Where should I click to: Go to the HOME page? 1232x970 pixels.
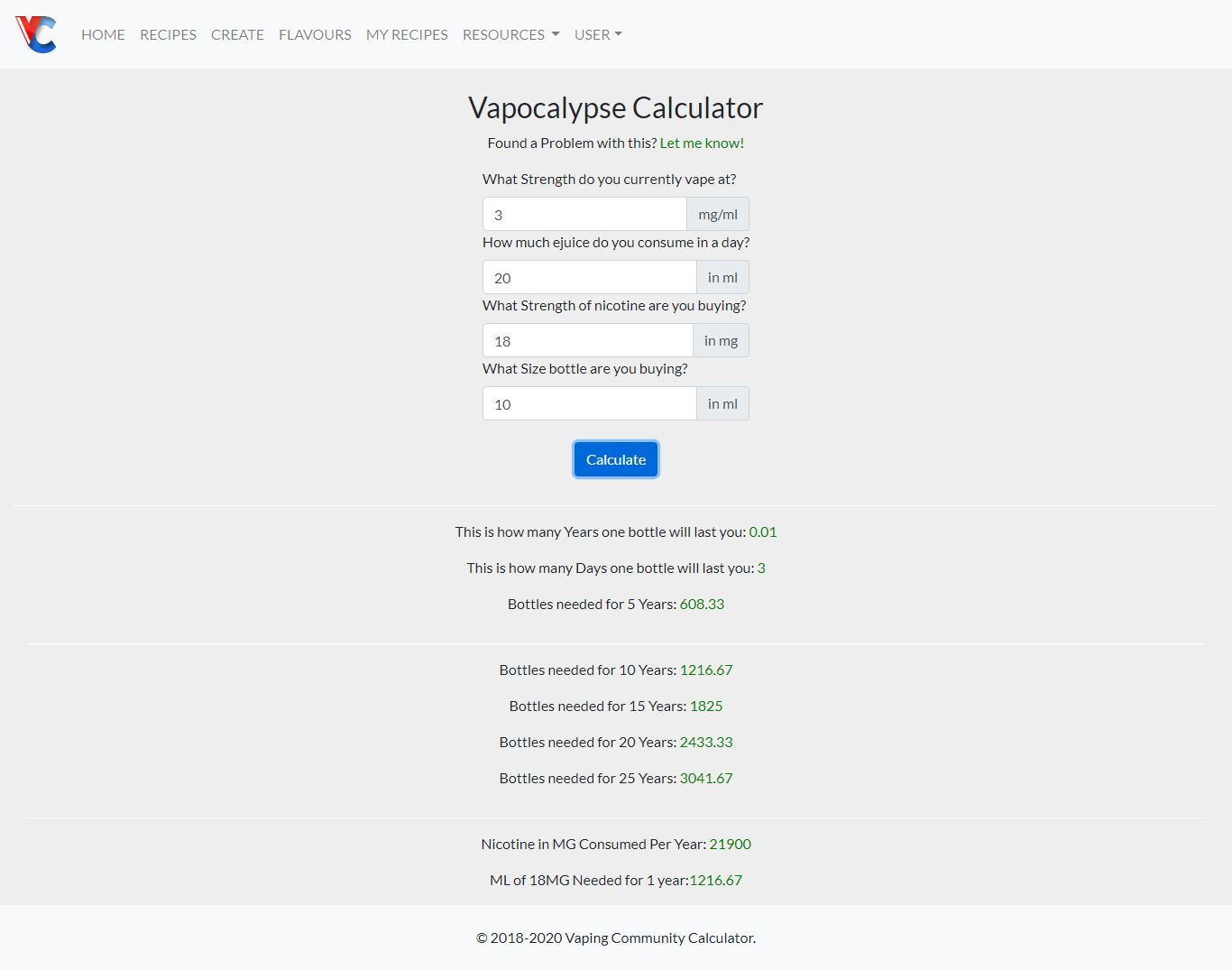coord(103,34)
